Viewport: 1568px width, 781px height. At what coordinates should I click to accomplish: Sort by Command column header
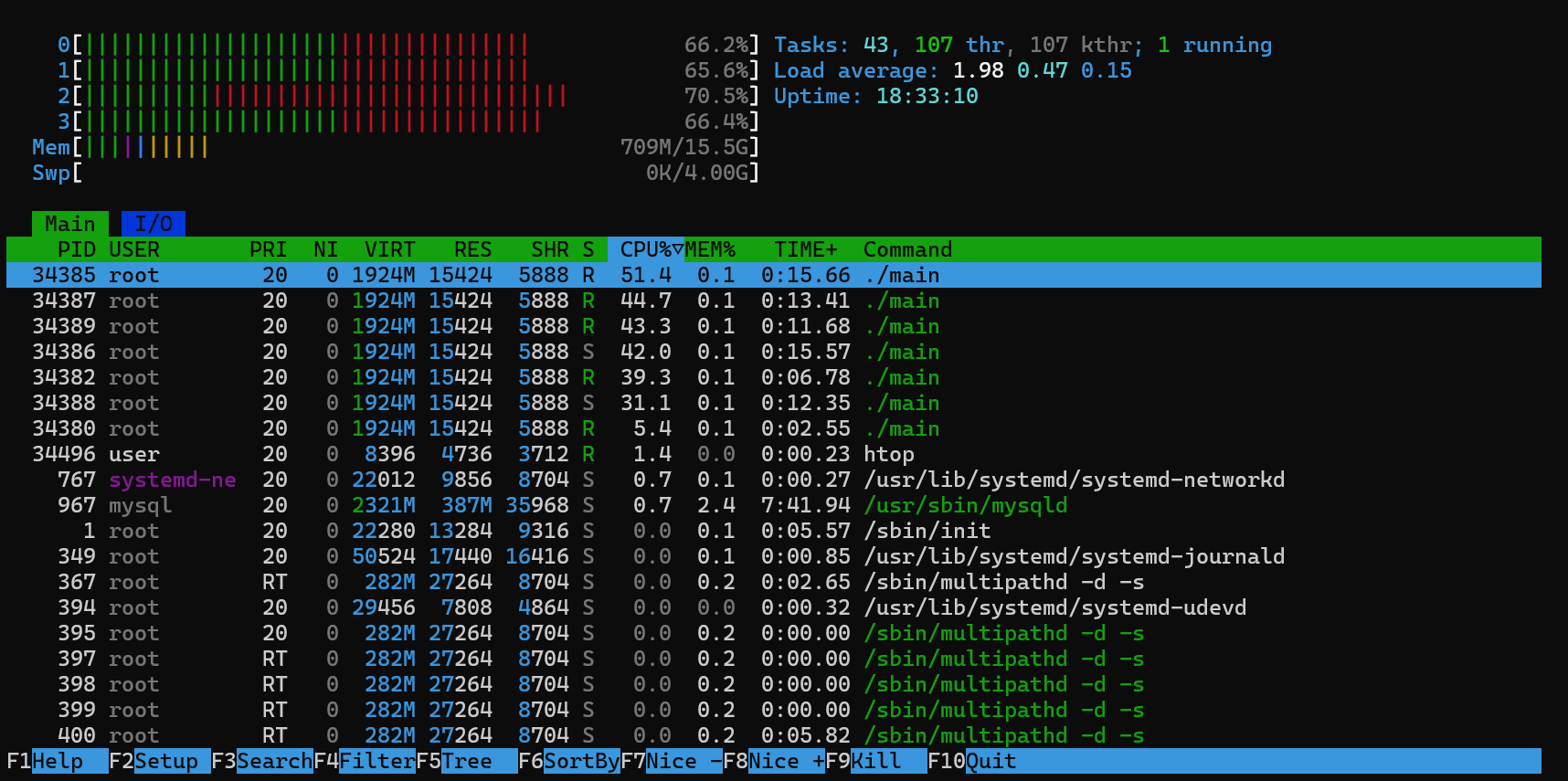coord(908,249)
